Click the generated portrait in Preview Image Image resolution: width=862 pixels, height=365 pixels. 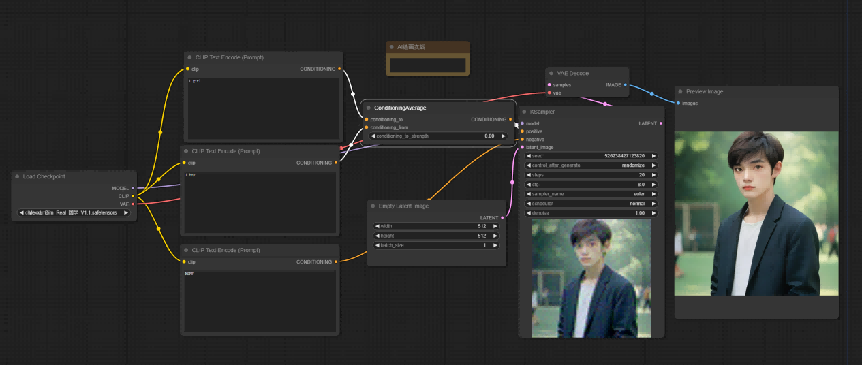(x=756, y=213)
